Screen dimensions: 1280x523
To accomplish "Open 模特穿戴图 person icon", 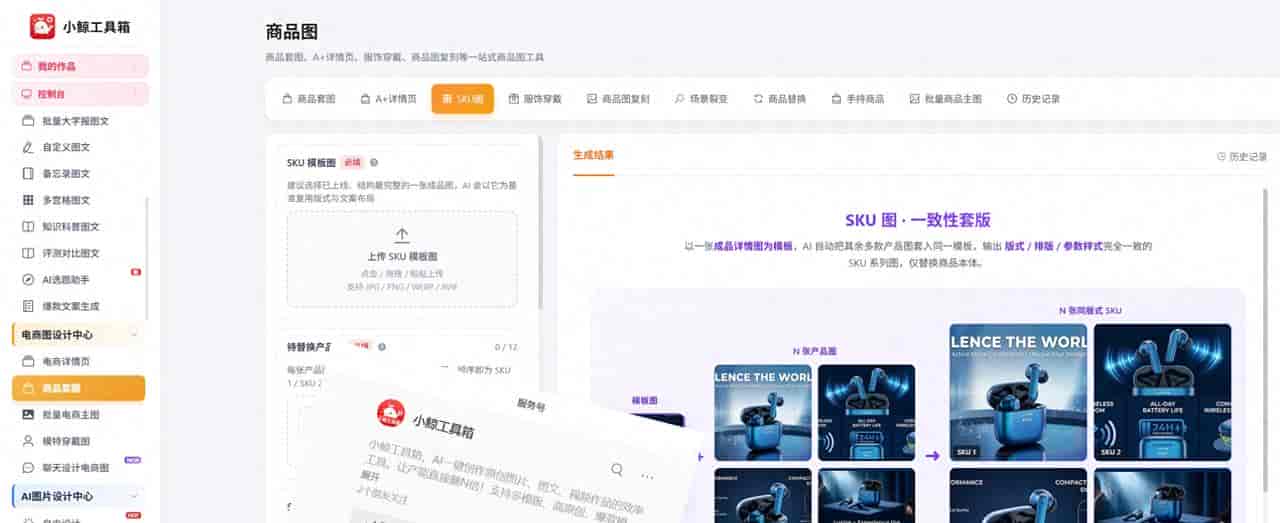I will coord(28,441).
